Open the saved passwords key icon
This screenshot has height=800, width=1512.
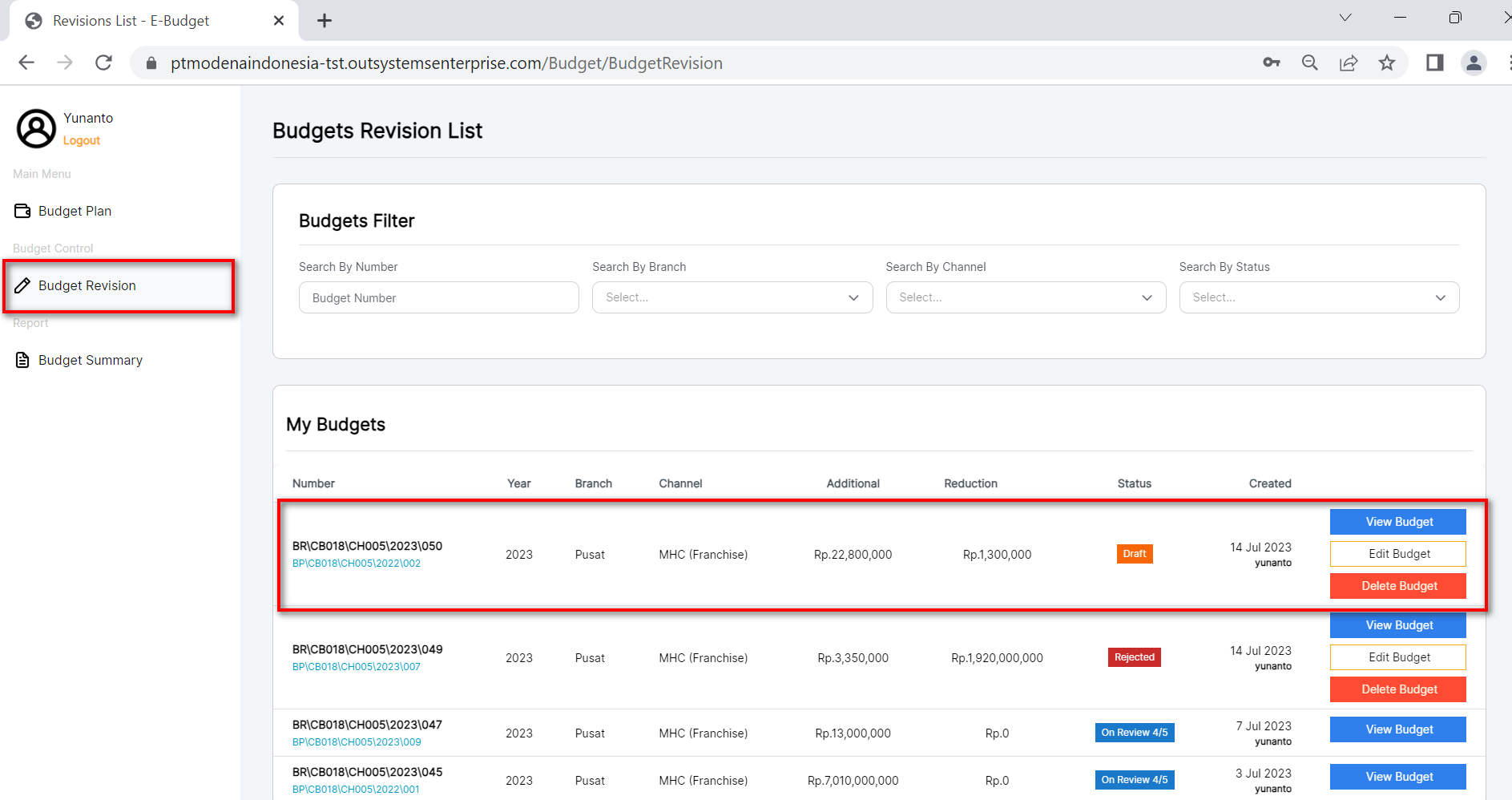tap(1272, 63)
